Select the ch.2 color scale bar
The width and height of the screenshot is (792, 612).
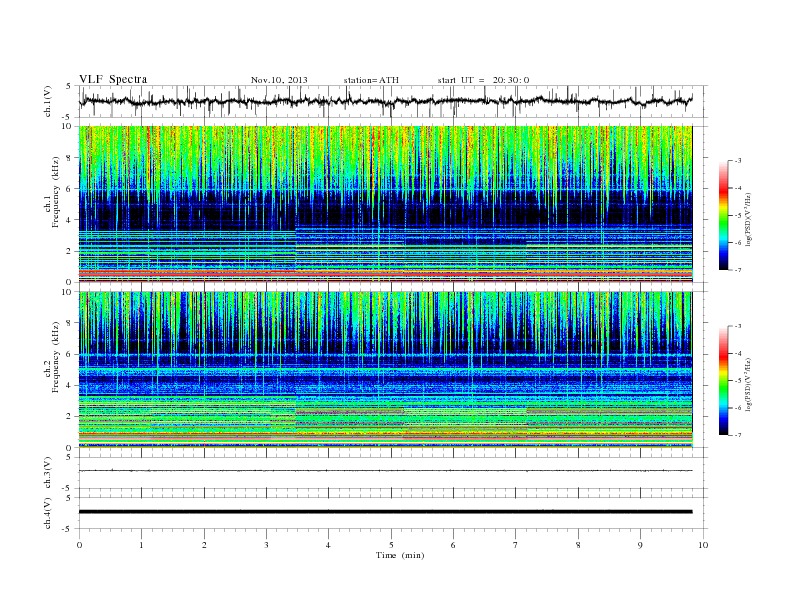point(723,380)
